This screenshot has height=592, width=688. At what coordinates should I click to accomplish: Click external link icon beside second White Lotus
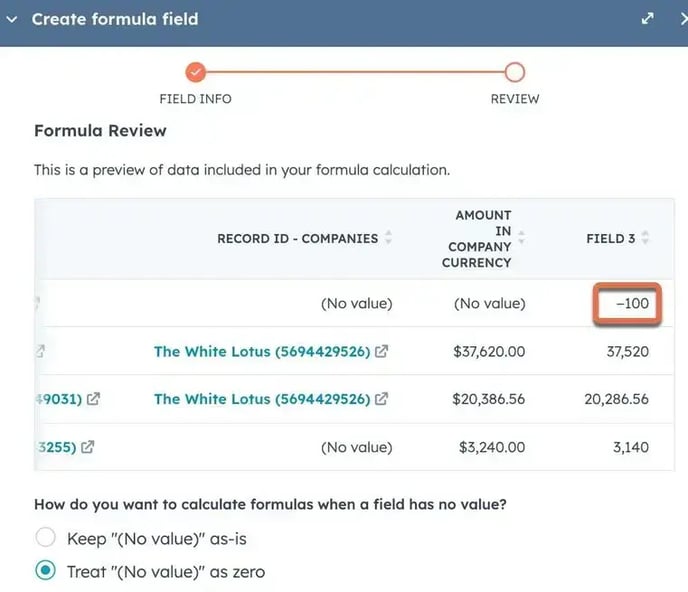point(381,398)
